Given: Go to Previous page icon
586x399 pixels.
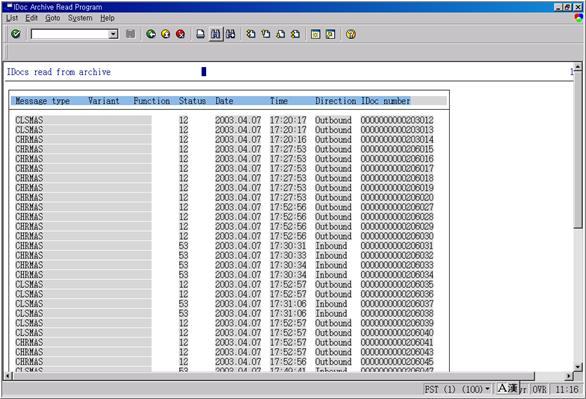Looking at the screenshot, I should [266, 34].
